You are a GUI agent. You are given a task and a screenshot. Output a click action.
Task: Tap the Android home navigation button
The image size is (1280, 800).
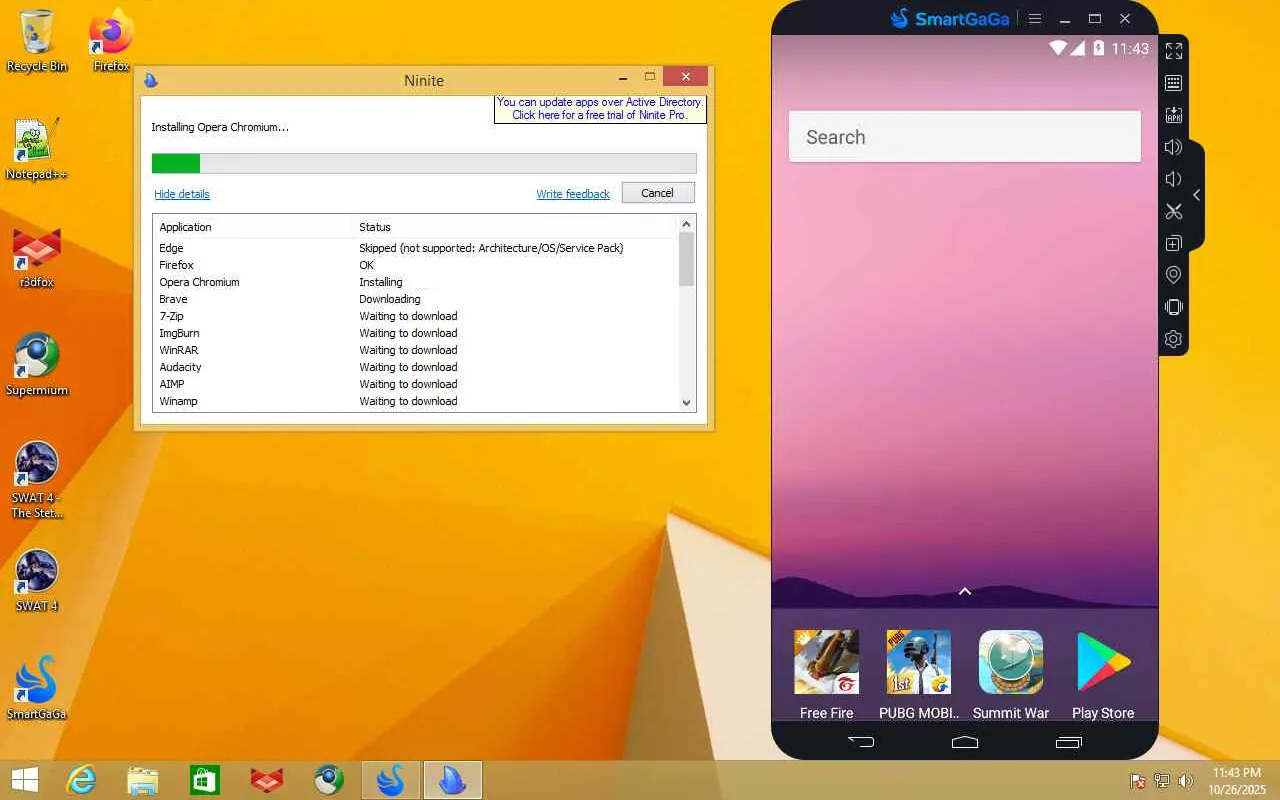965,742
